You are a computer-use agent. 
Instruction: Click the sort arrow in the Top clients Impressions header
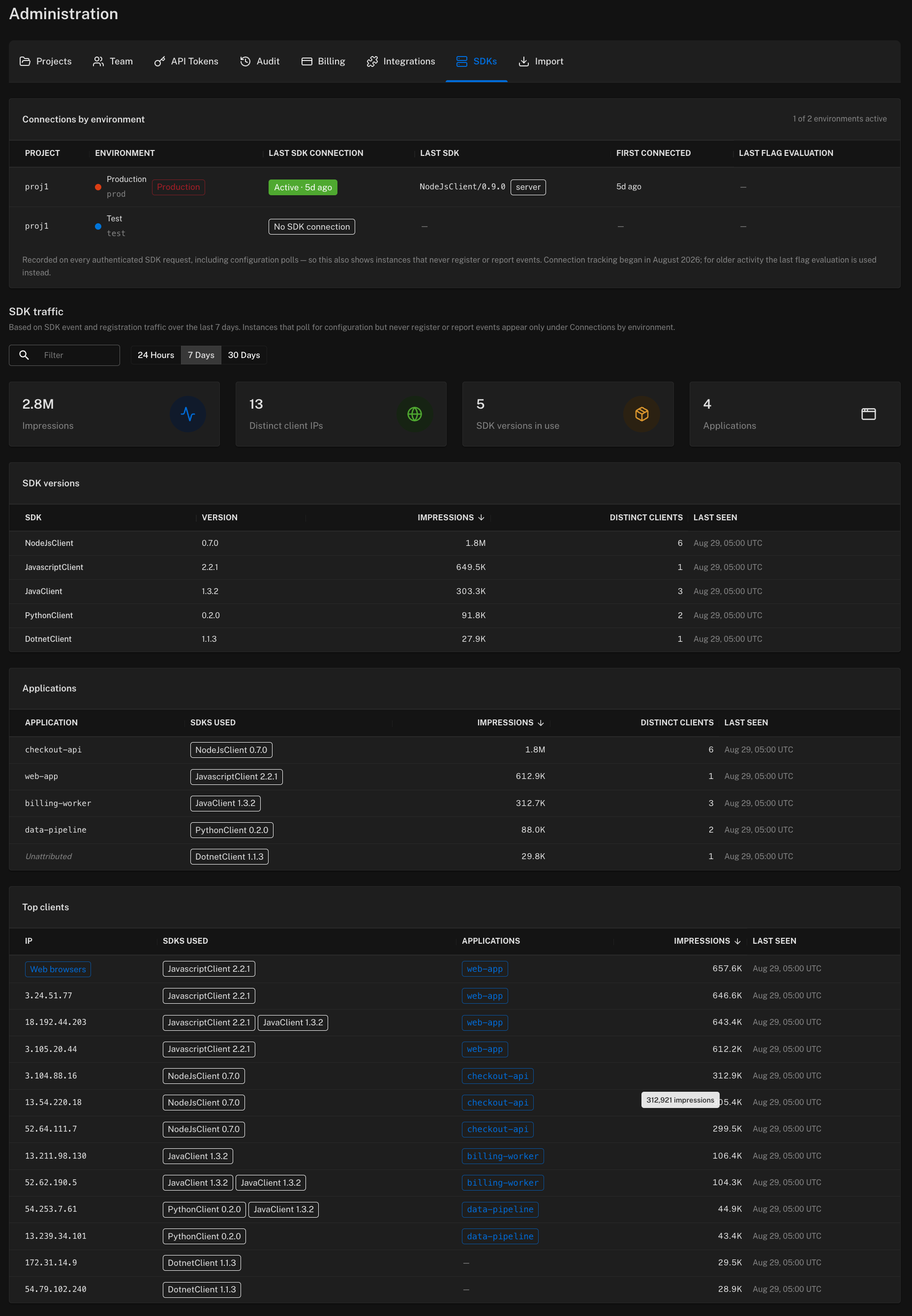pos(737,941)
